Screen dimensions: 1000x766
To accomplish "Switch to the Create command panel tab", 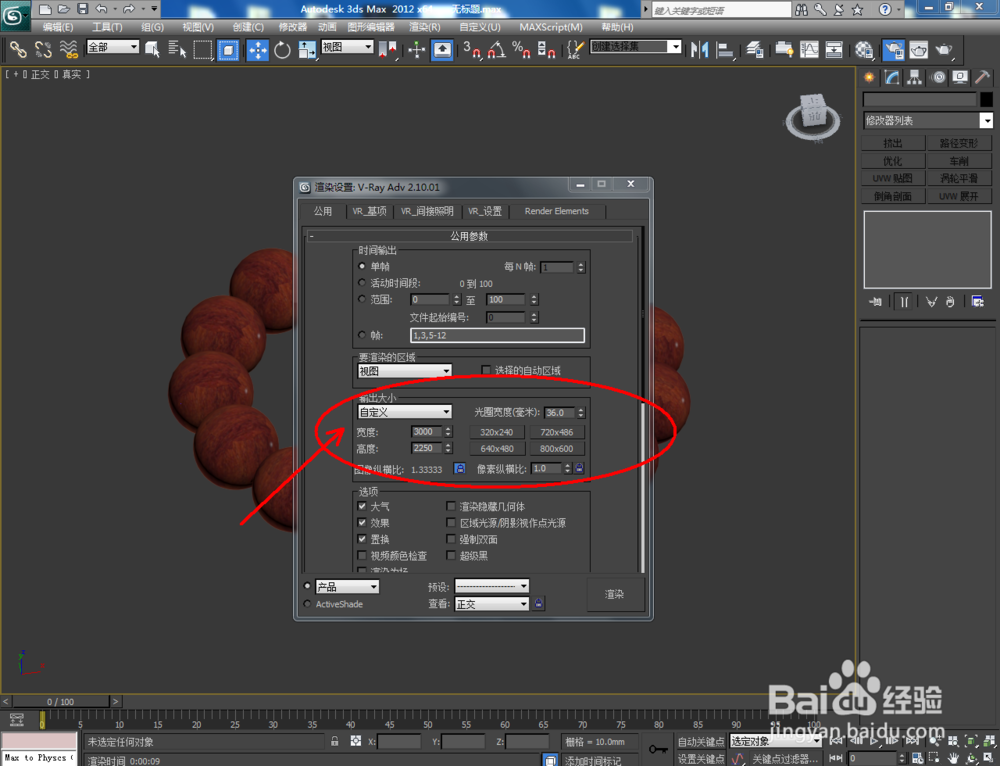I will [869, 78].
